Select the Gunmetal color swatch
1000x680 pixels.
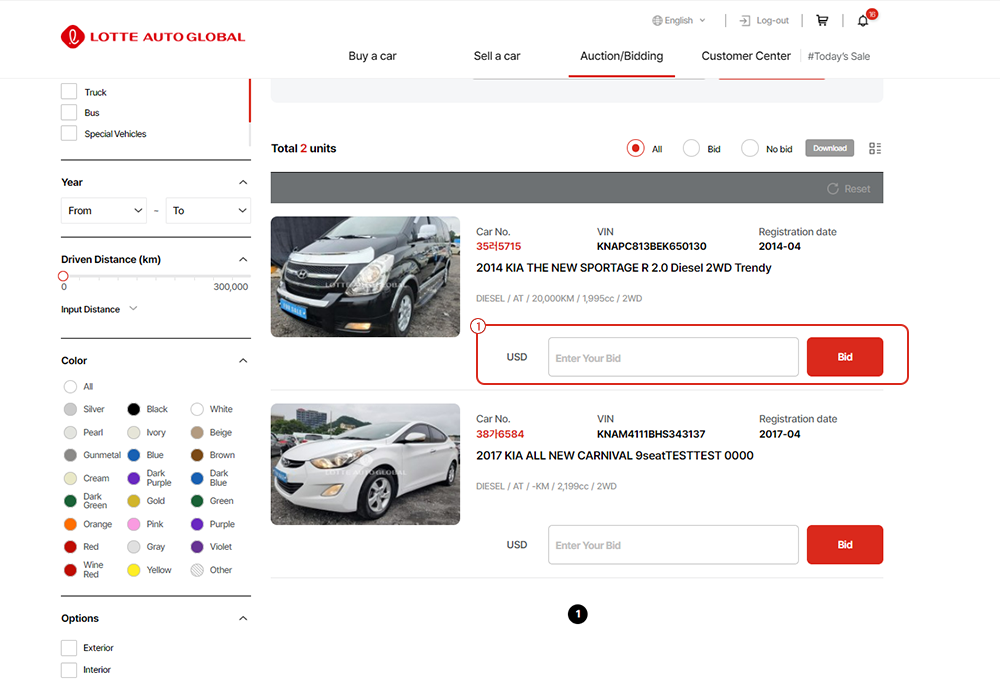coord(70,455)
